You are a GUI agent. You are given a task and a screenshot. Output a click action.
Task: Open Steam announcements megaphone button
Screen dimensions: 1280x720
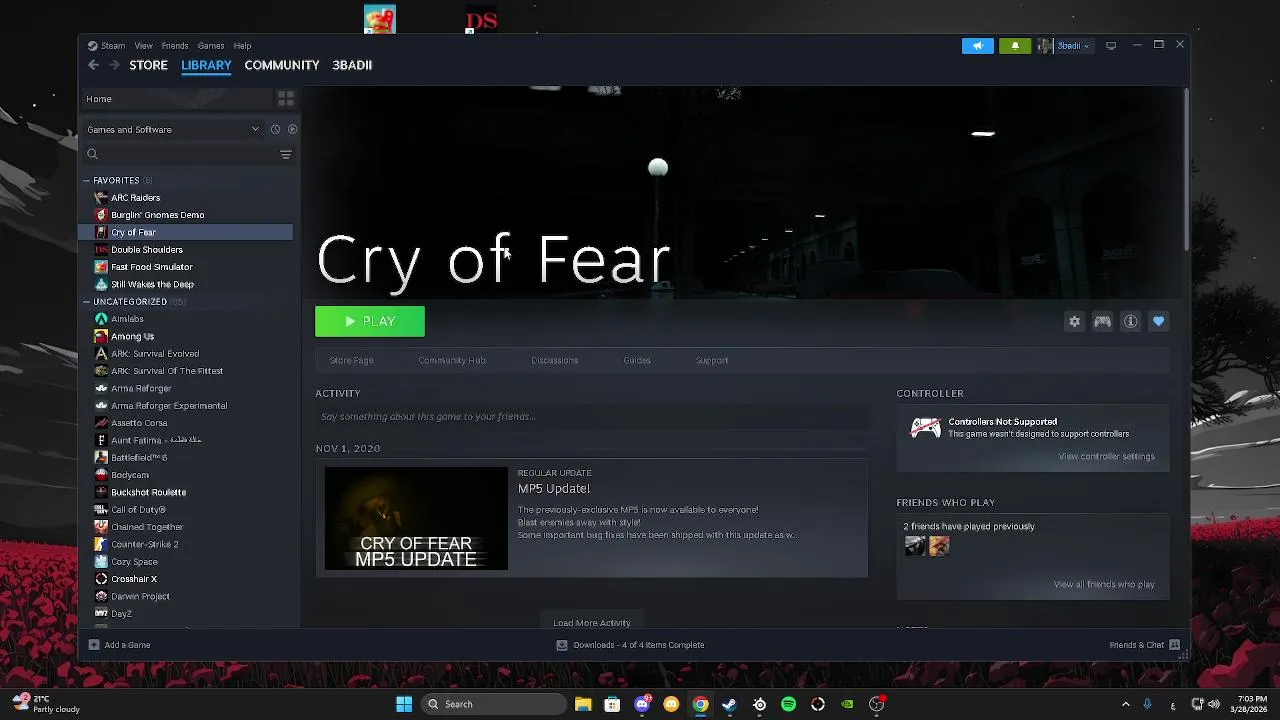[x=978, y=46]
